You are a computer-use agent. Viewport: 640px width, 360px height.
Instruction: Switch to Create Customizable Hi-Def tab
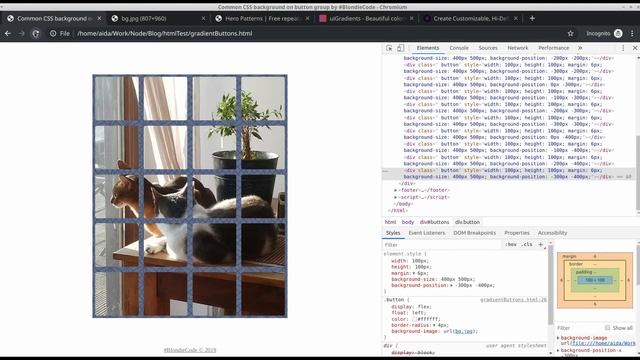[471, 18]
